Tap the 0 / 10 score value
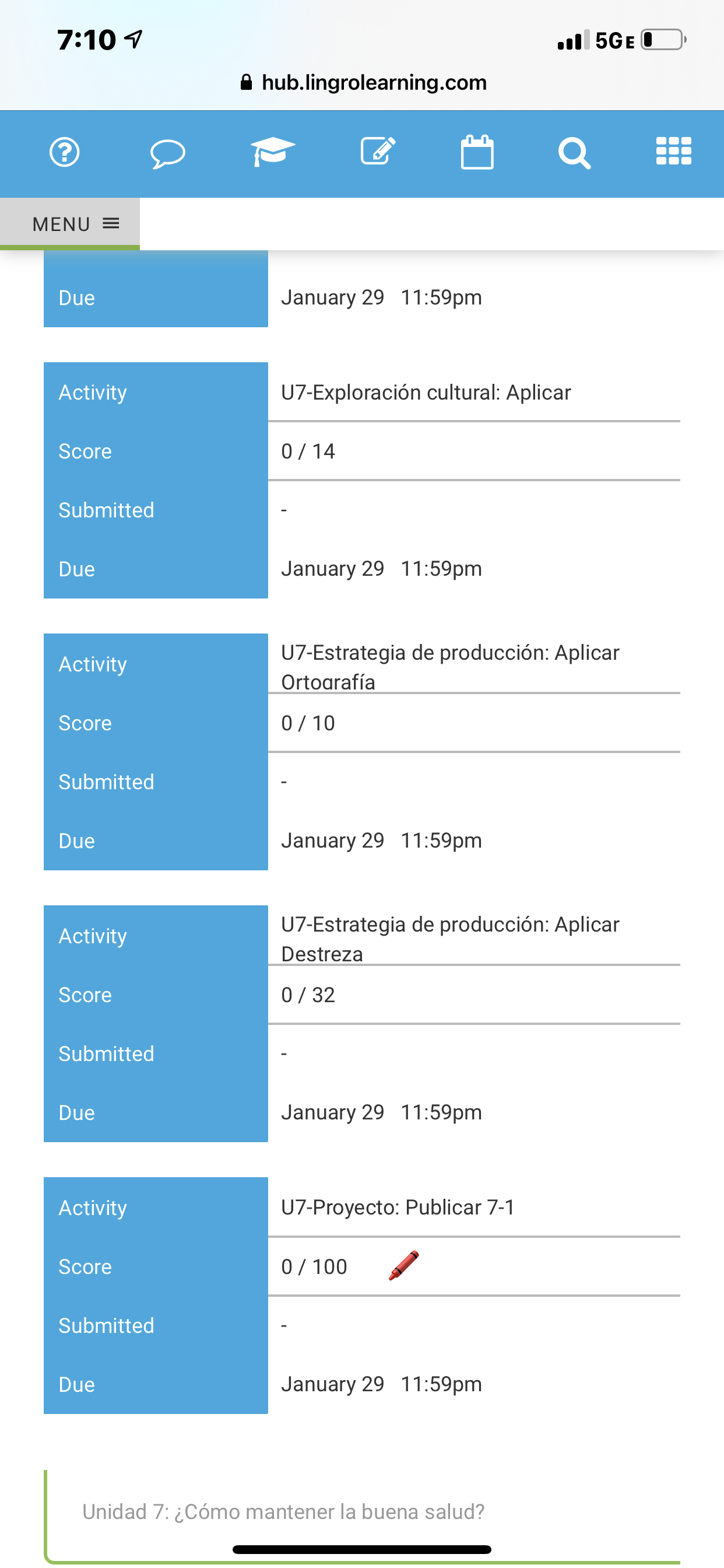 click(308, 723)
